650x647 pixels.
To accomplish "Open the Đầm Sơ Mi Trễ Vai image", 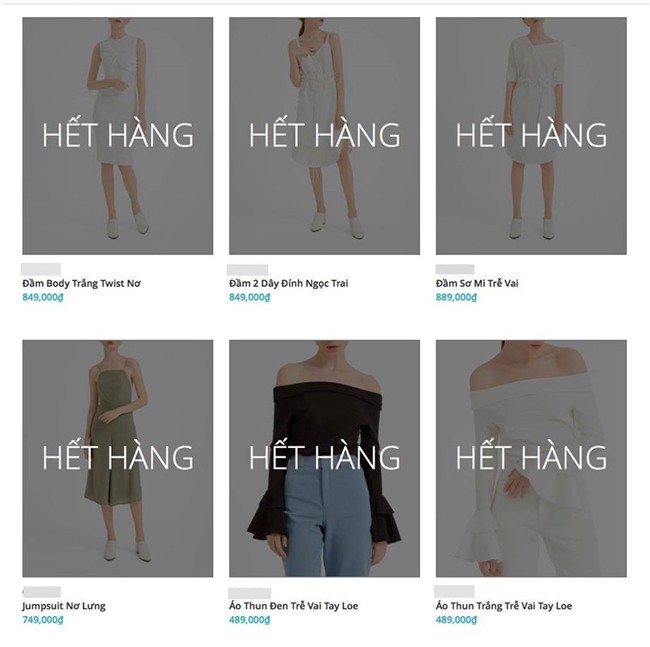I will pyautogui.click(x=531, y=136).
